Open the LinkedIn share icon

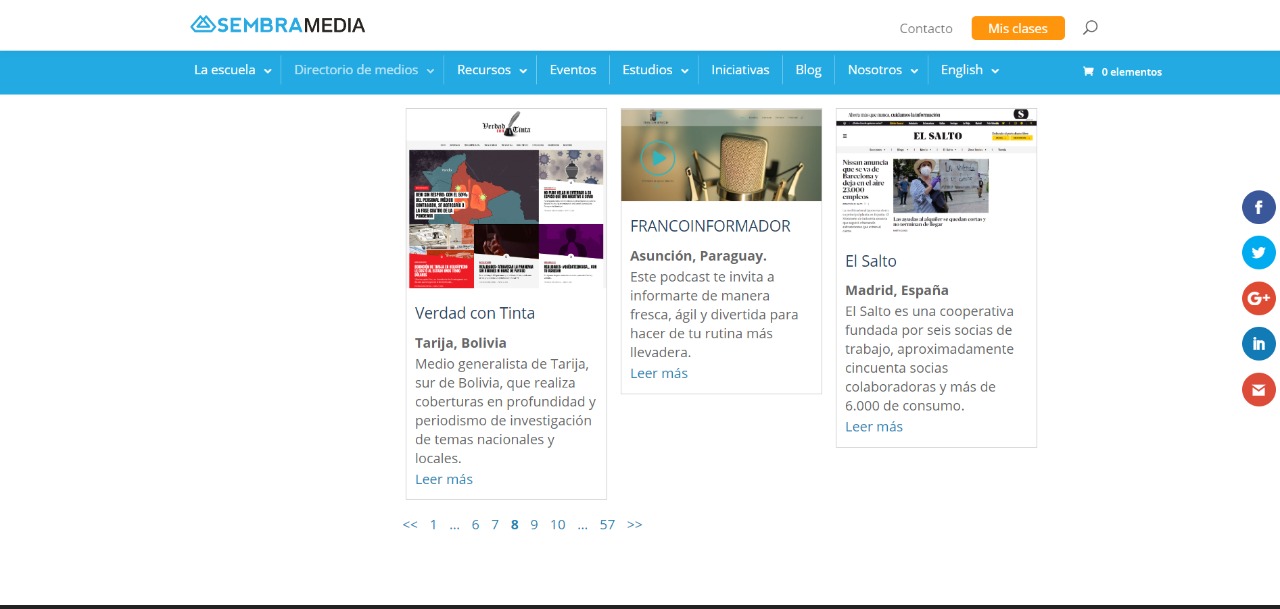click(x=1258, y=343)
